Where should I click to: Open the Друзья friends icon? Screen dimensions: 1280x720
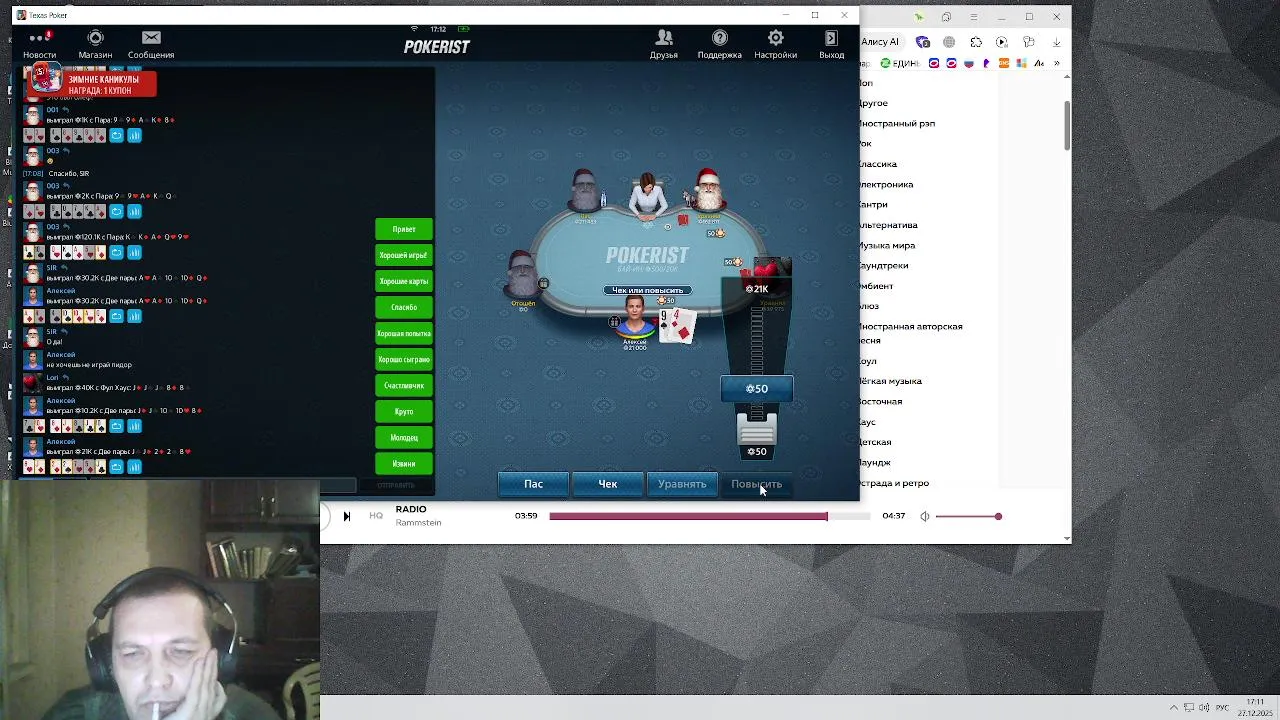click(664, 44)
